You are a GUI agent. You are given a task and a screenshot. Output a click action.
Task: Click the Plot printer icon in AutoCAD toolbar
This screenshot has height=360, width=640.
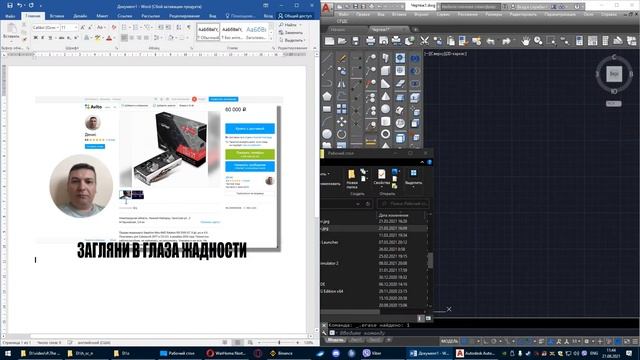370,41
